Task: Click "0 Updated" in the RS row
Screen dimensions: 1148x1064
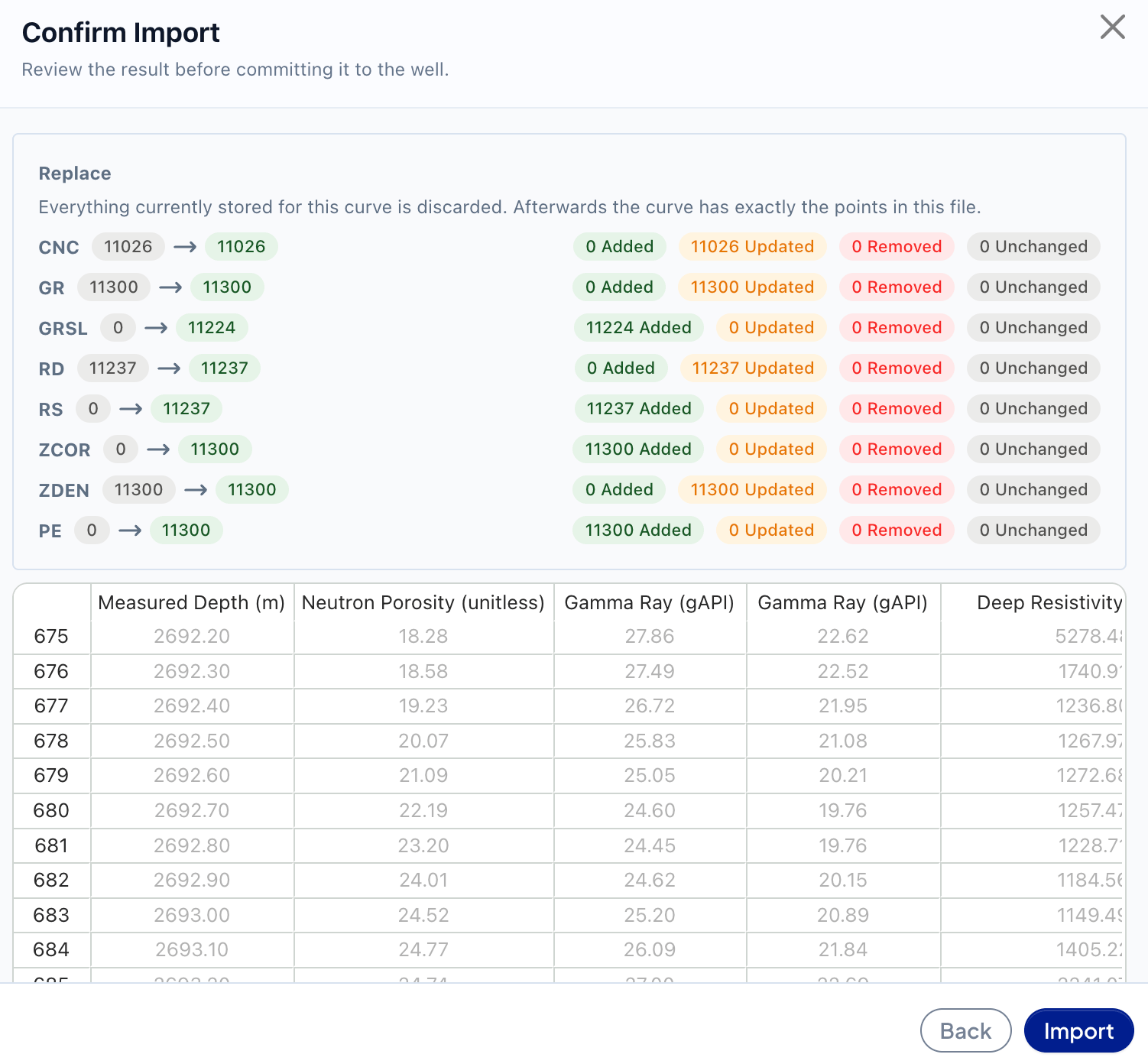Action: point(771,408)
